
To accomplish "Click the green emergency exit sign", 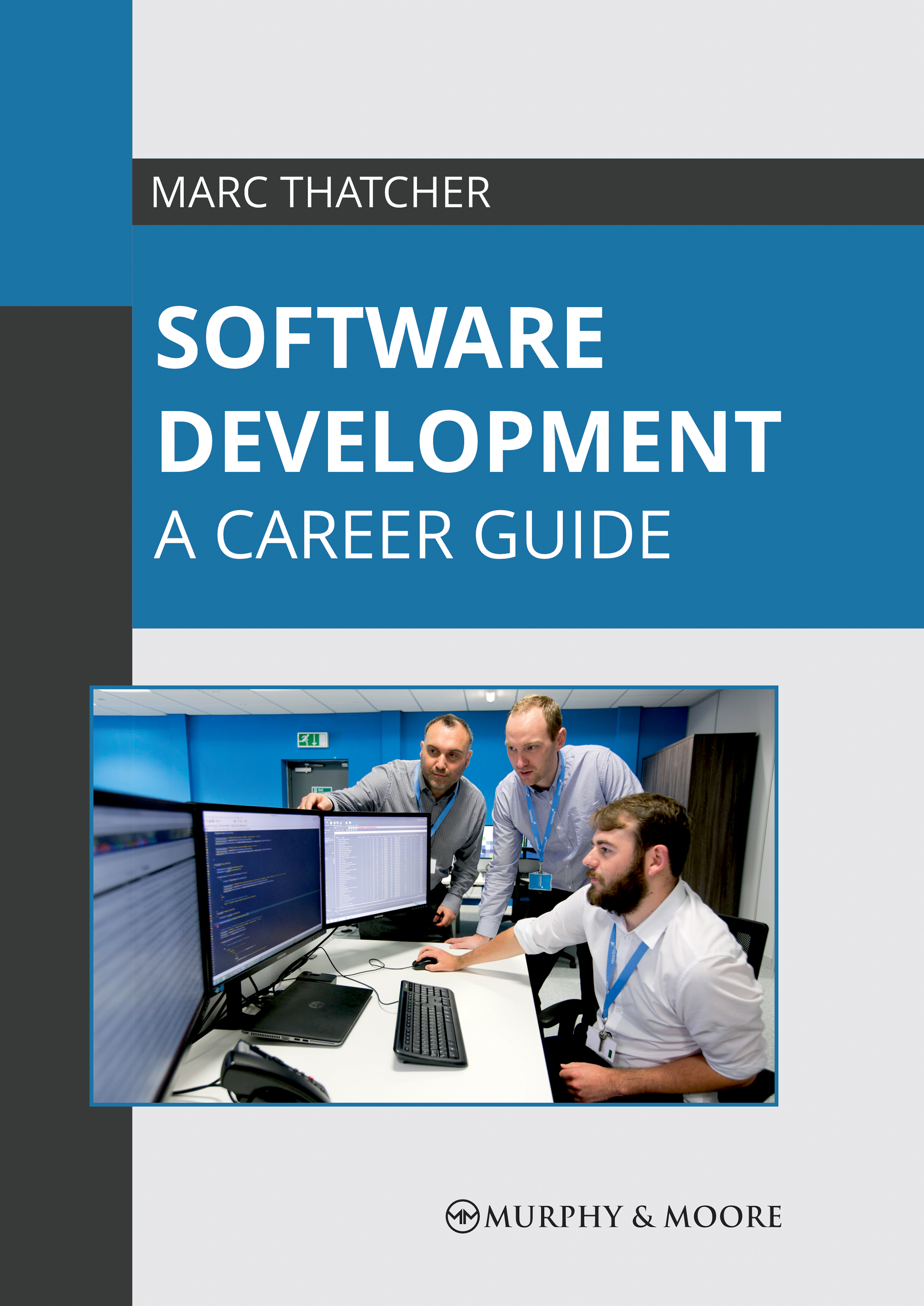I will [313, 740].
